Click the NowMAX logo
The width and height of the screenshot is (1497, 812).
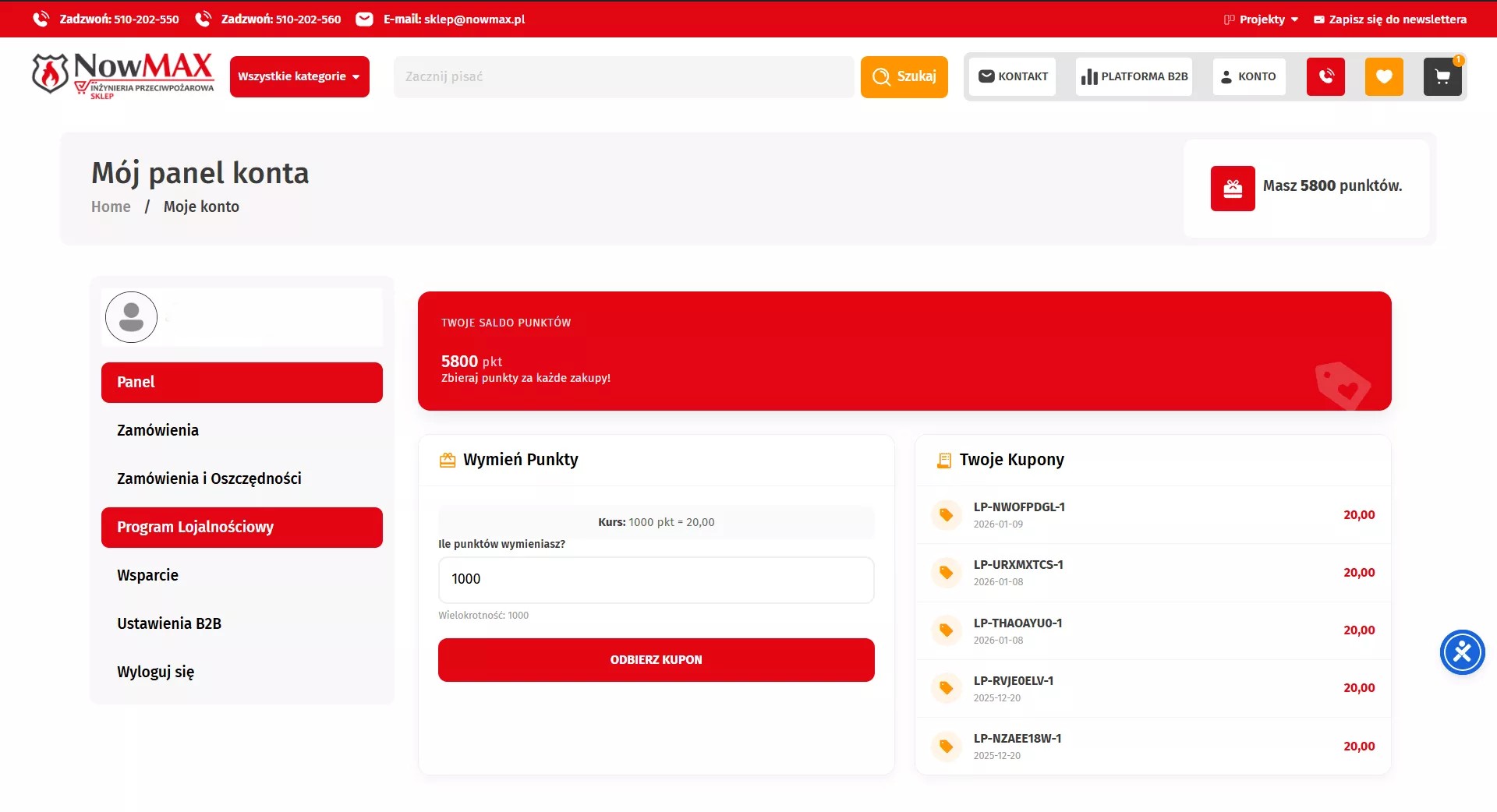coord(123,76)
